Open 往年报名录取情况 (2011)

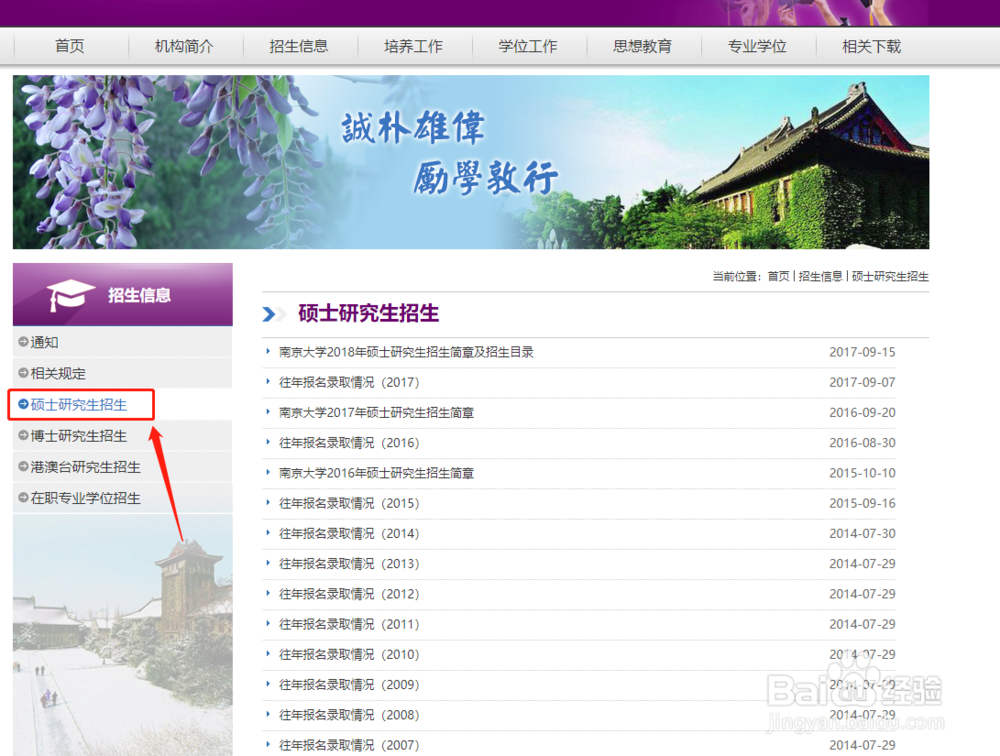[x=349, y=624]
